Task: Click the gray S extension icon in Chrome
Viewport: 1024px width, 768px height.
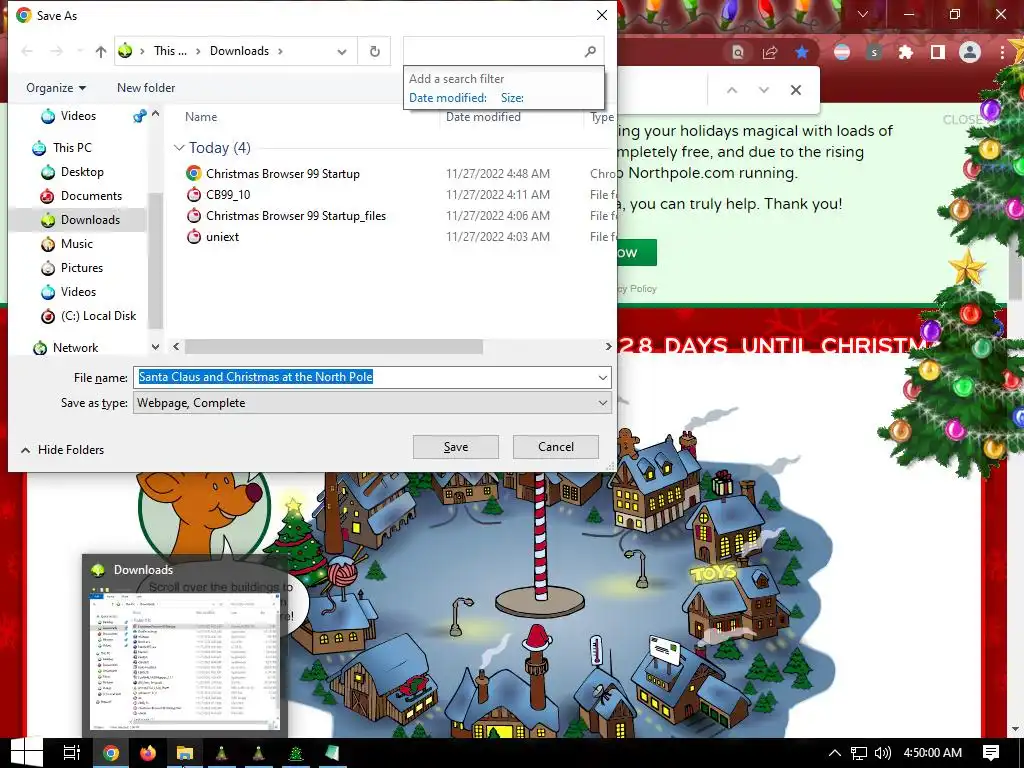Action: pyautogui.click(x=874, y=52)
